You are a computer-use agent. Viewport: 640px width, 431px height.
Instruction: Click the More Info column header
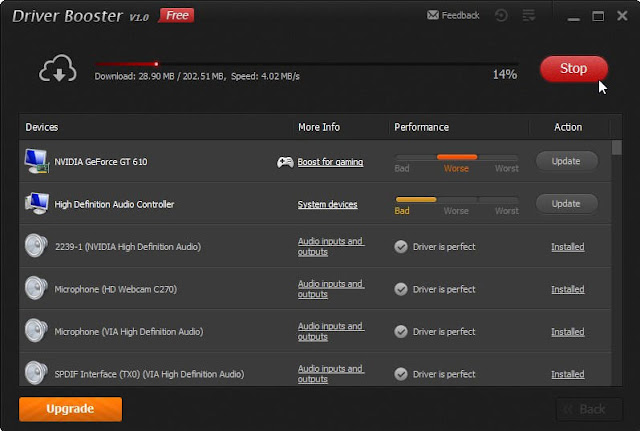tap(319, 127)
